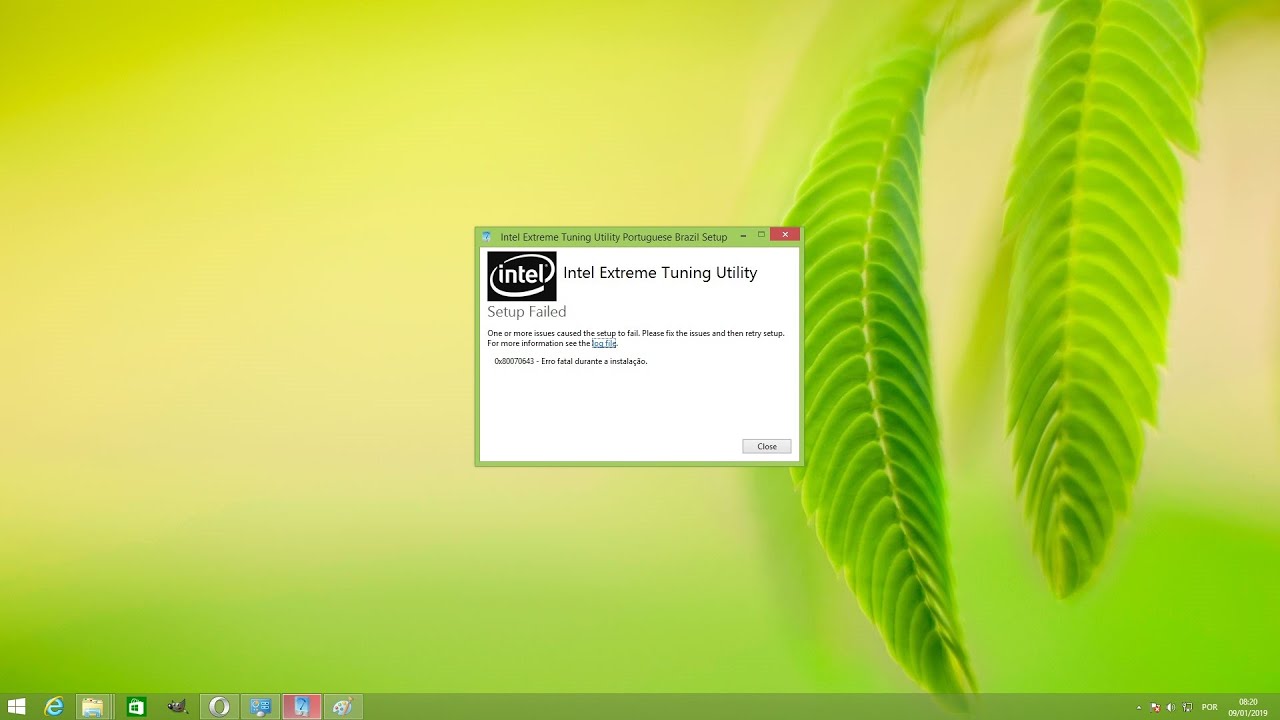Open the Windows Start button
This screenshot has width=1280, height=720.
(x=17, y=707)
